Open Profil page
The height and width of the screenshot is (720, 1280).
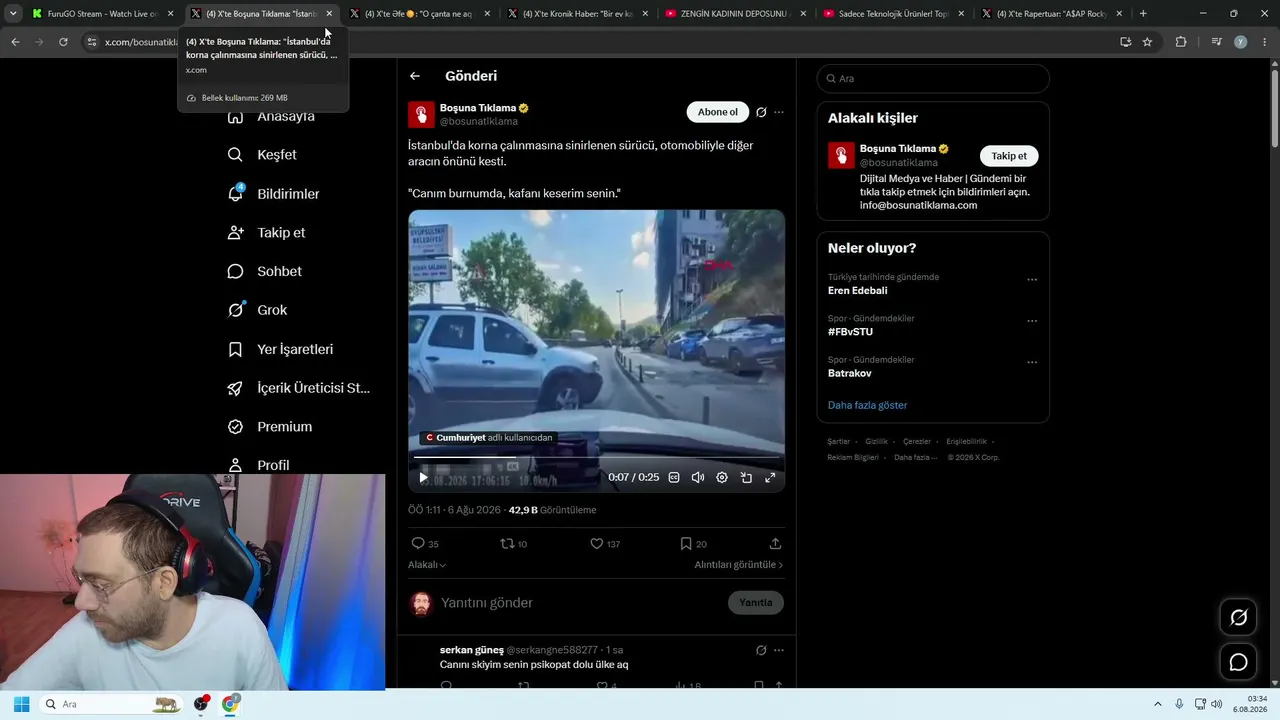pyautogui.click(x=259, y=465)
